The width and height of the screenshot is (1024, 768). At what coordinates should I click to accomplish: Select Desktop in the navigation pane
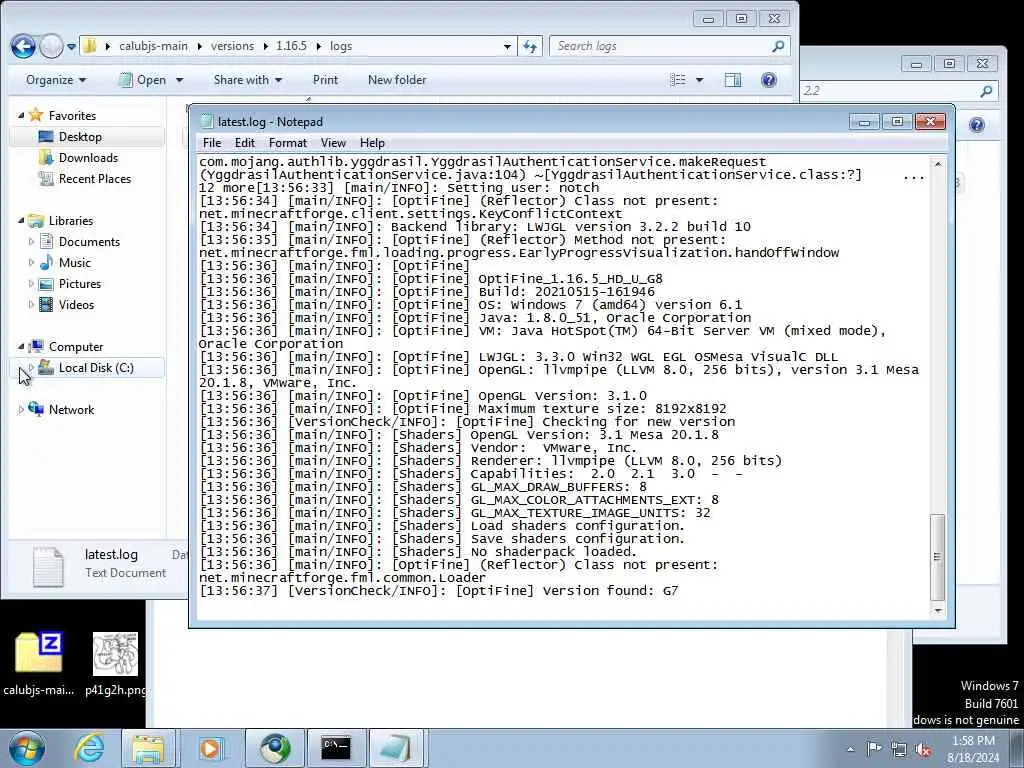pos(80,136)
